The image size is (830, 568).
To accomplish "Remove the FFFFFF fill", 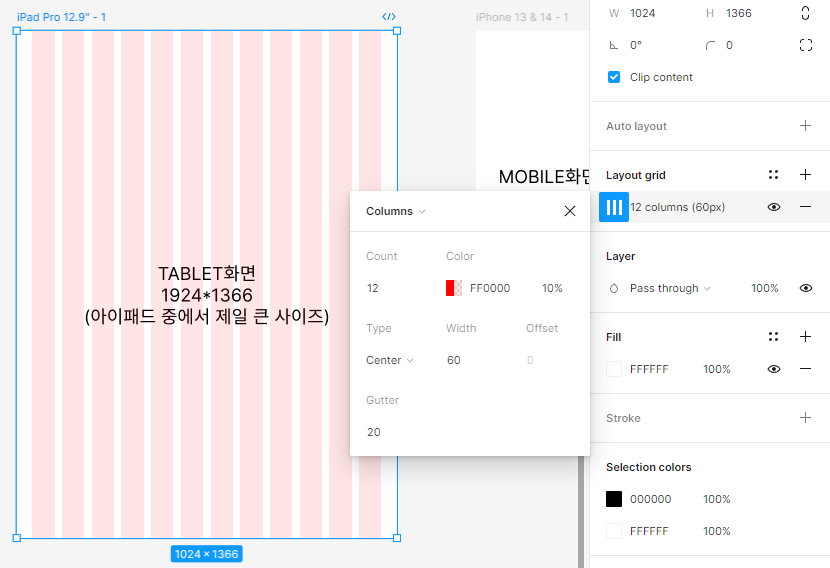I will (x=805, y=369).
